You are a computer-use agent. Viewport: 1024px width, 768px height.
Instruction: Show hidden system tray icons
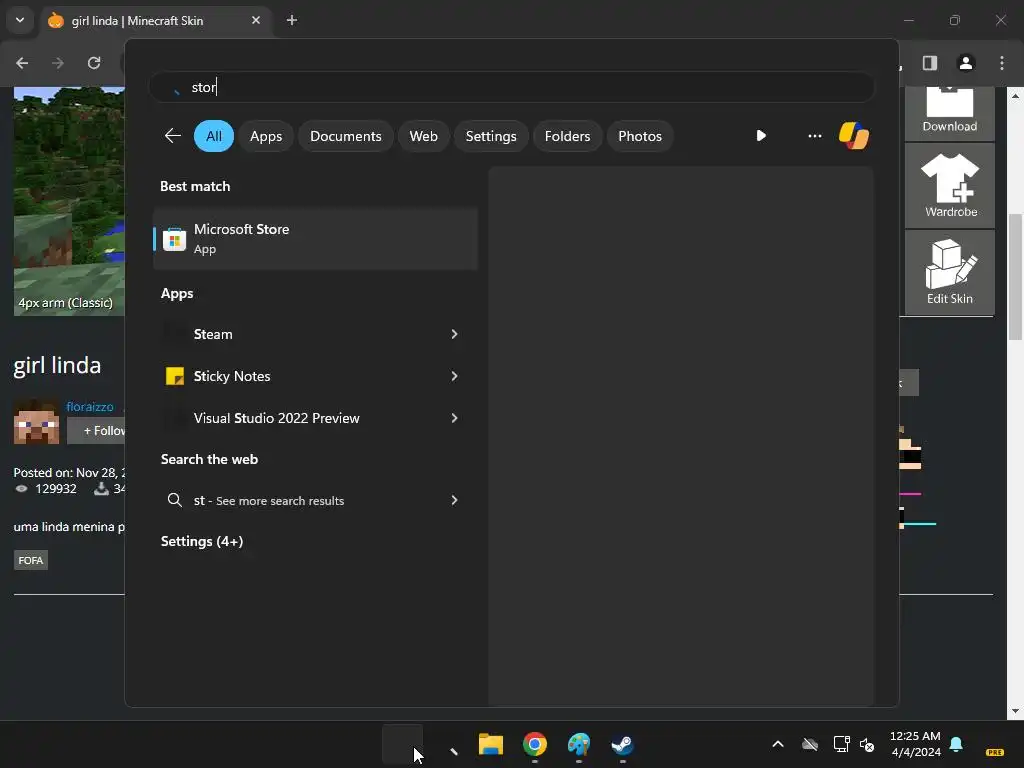point(778,744)
